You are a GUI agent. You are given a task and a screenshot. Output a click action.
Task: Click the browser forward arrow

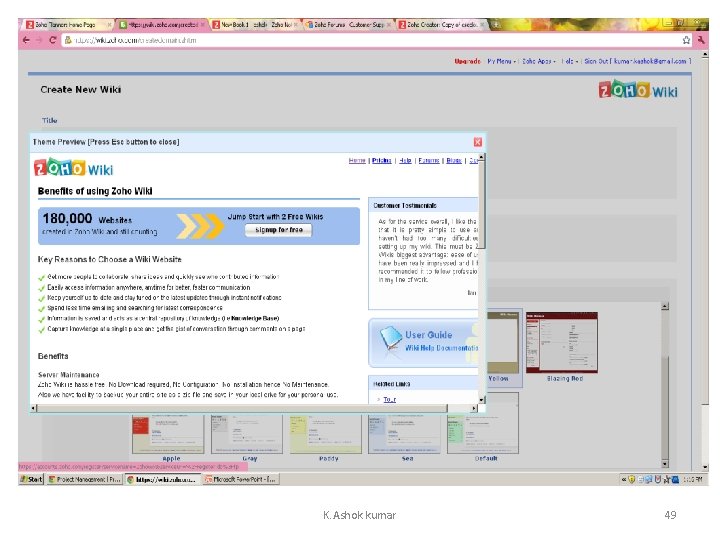tap(39, 40)
